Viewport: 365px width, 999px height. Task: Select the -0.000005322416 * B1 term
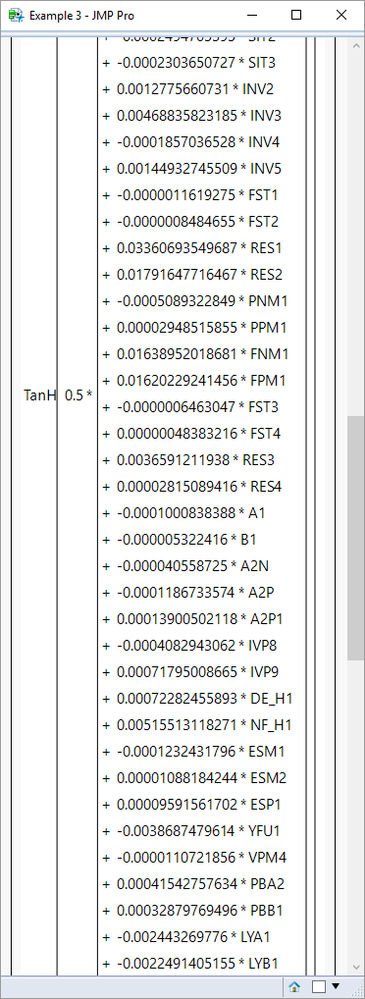point(187,540)
